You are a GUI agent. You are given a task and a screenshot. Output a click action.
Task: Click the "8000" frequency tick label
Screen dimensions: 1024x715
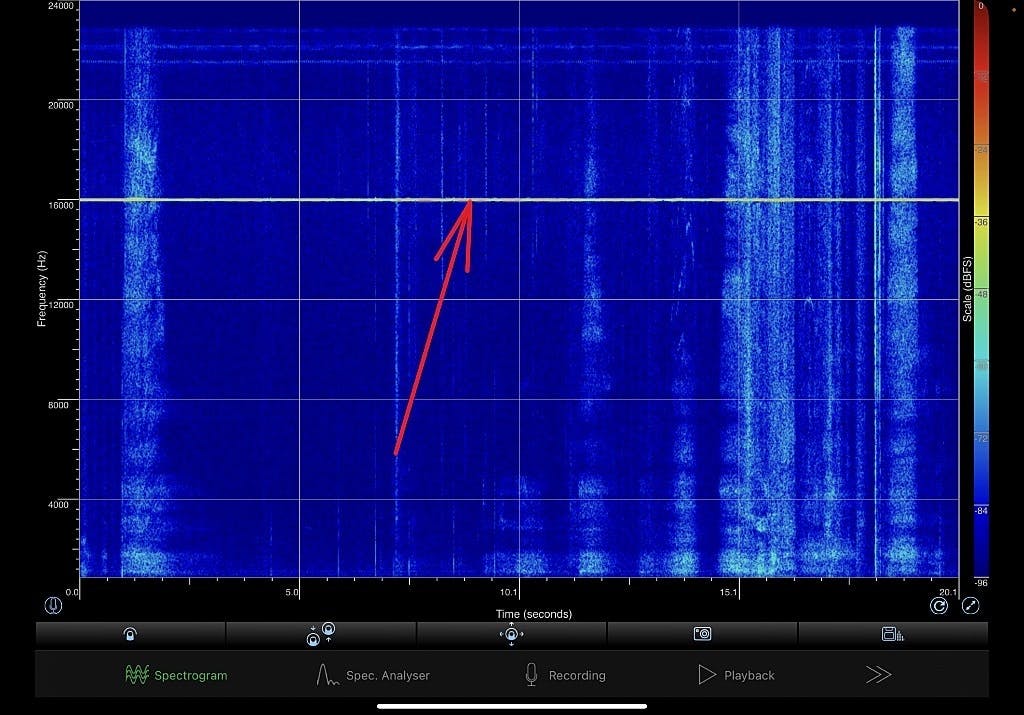[x=57, y=405]
